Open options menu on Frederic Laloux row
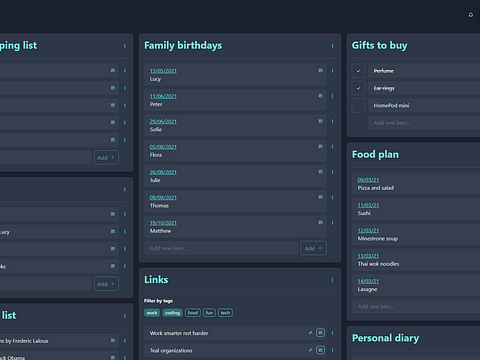This screenshot has height=360, width=480. point(125,341)
